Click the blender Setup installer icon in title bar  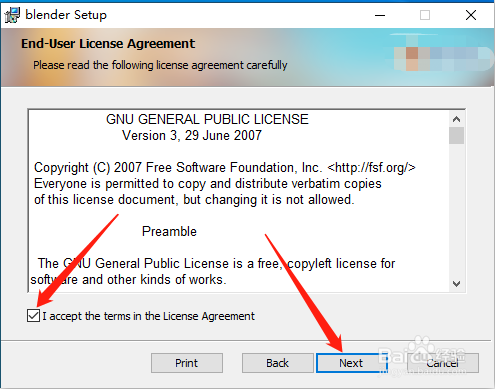pos(12,15)
